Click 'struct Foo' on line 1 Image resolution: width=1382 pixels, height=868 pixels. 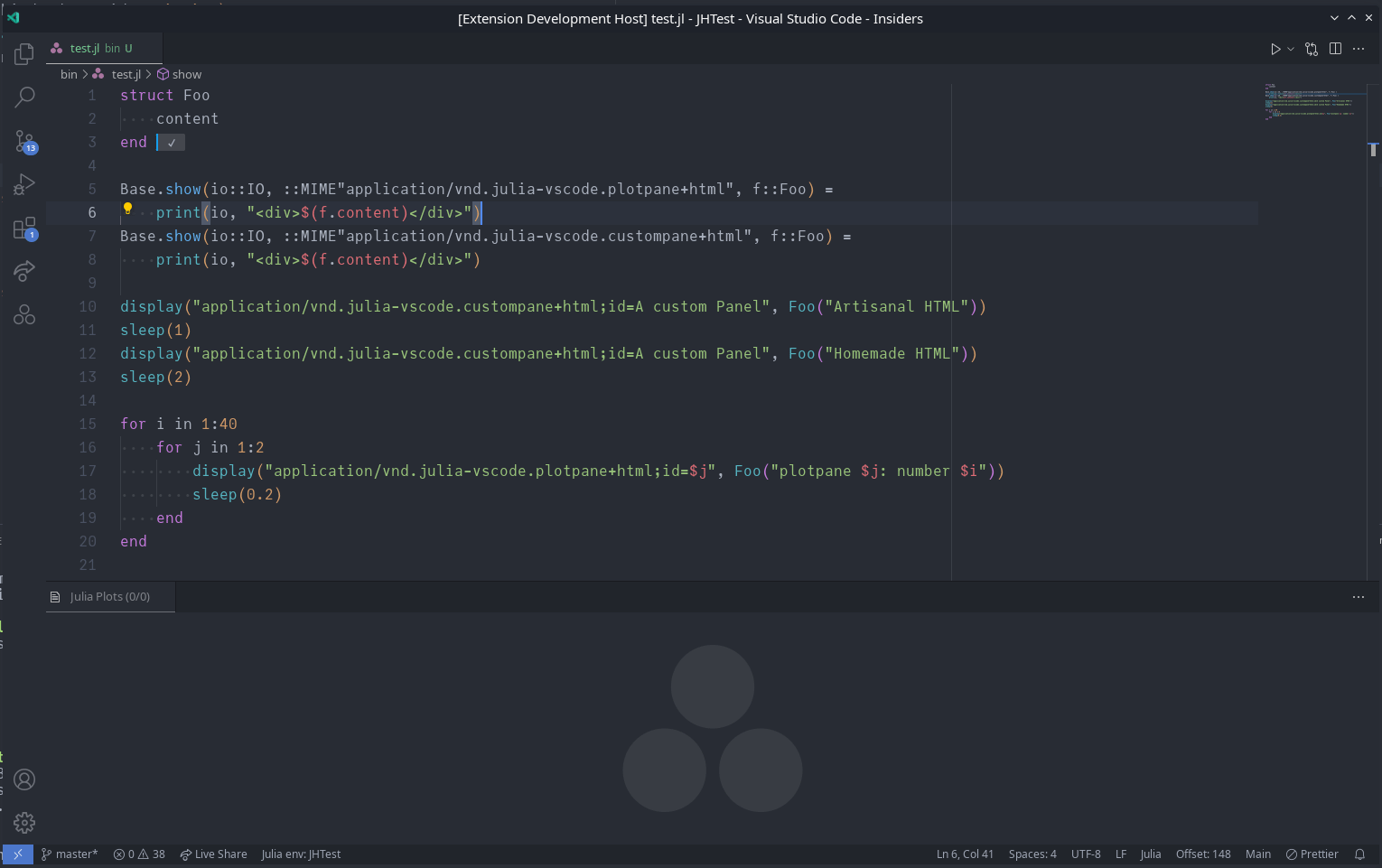tap(165, 96)
